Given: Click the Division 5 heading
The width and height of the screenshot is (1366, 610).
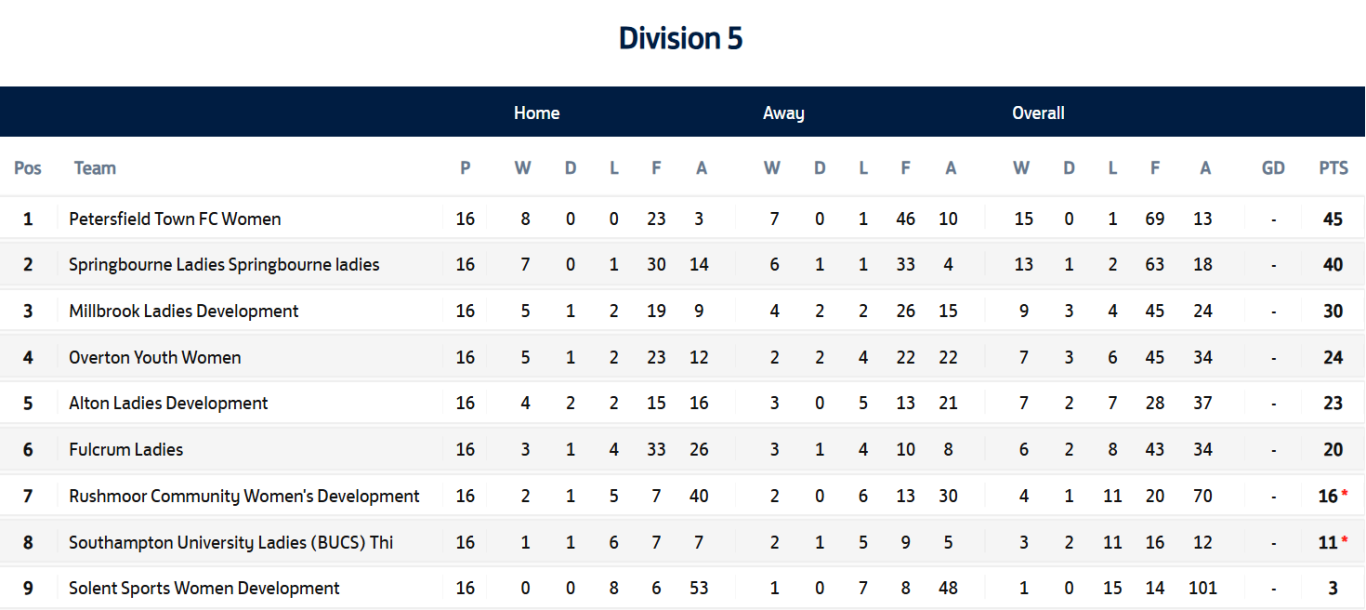Looking at the screenshot, I should point(681,39).
